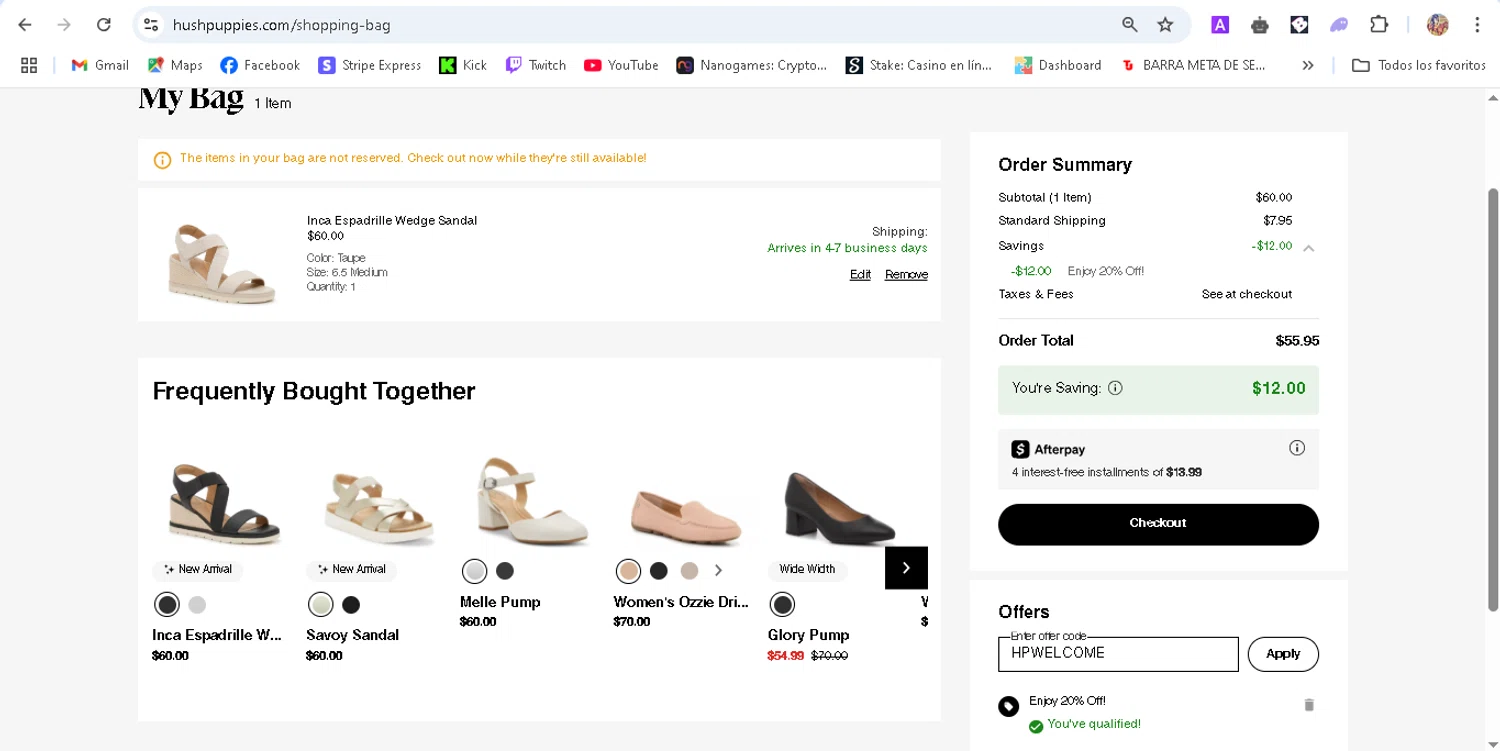
Task: Advance Frequently Bought Together carousel
Action: click(906, 568)
